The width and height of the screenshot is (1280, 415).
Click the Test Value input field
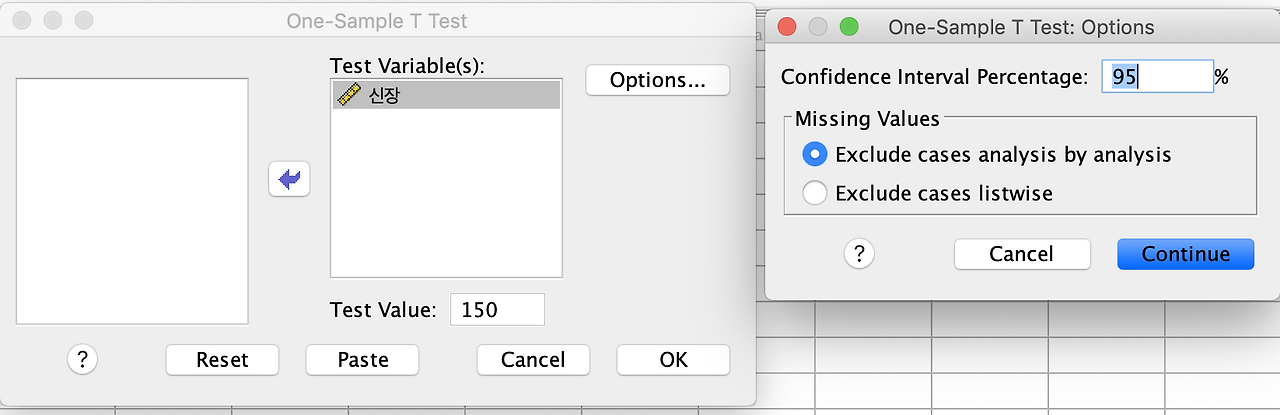pyautogui.click(x=497, y=310)
